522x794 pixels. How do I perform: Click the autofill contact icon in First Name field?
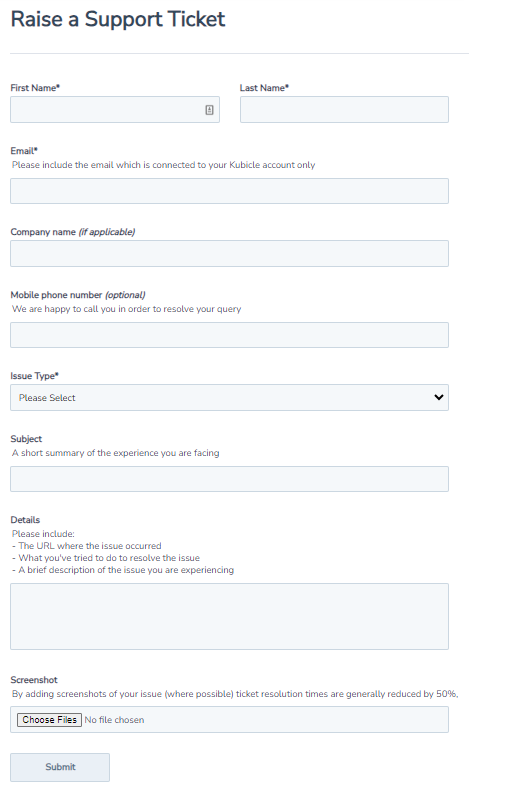(209, 110)
